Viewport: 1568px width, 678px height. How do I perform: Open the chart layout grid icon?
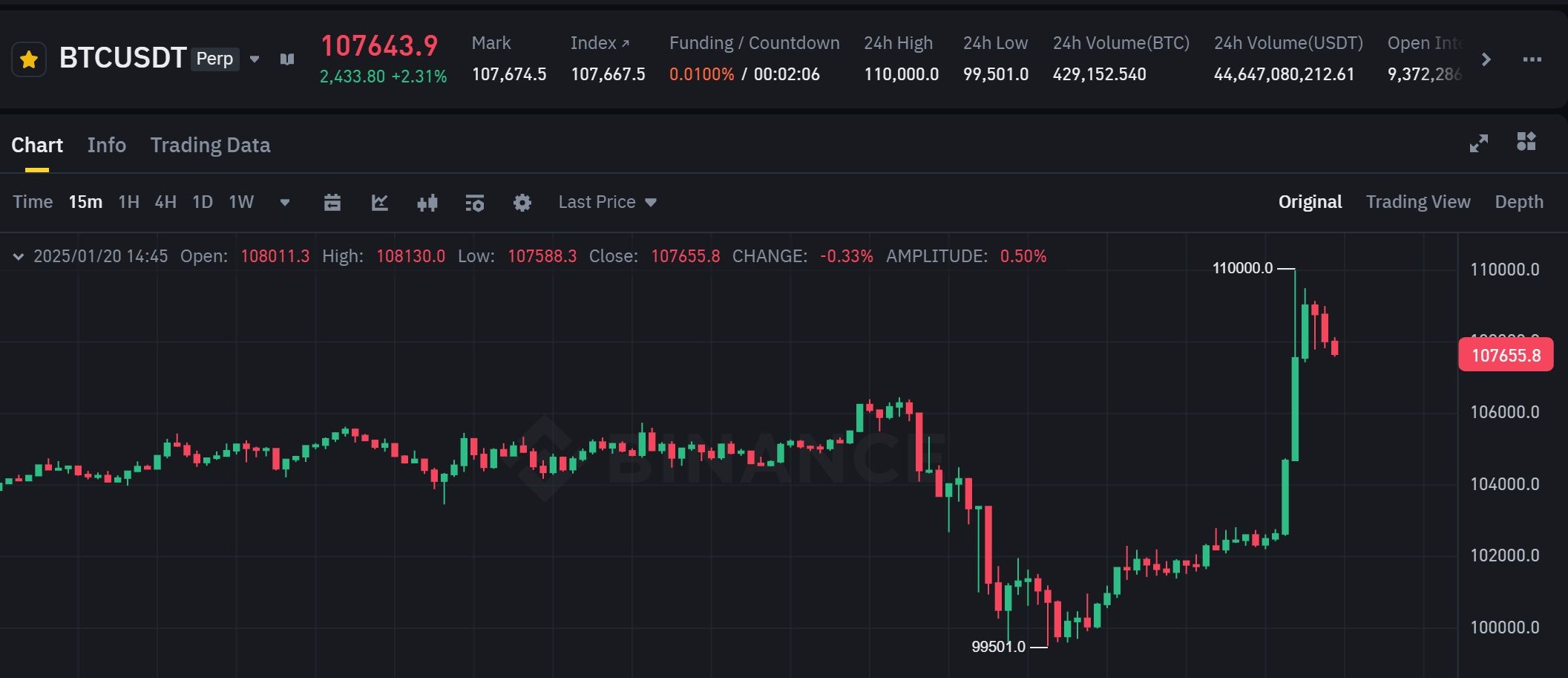pyautogui.click(x=1526, y=141)
